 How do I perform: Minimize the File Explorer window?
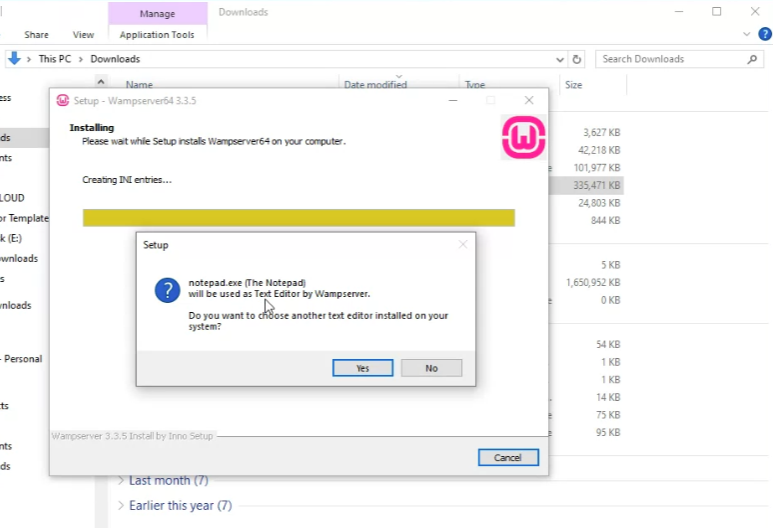679,11
